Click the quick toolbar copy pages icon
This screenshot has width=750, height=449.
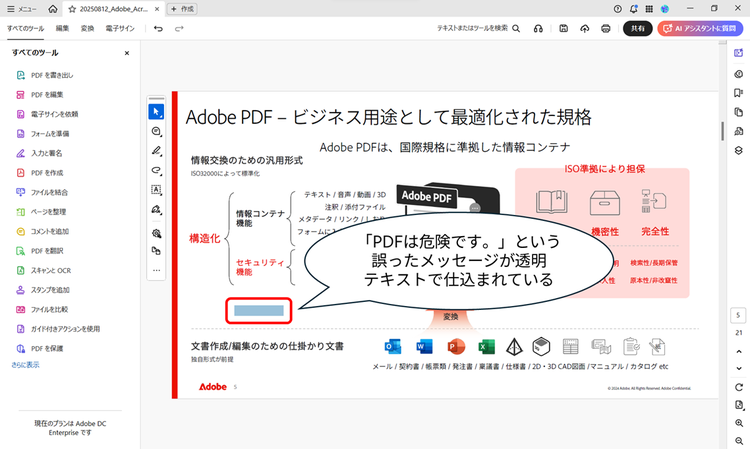[156, 251]
